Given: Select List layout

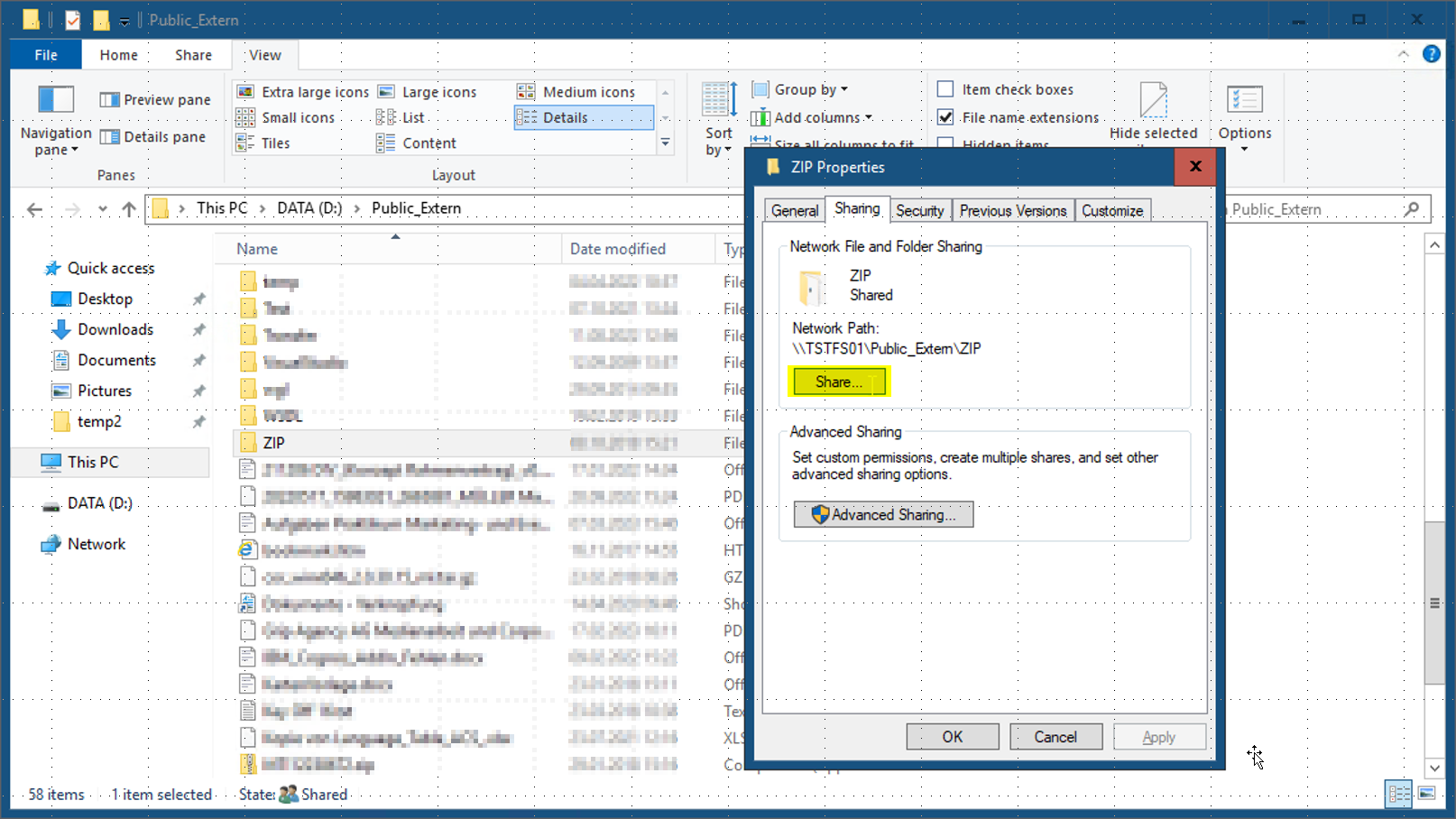Looking at the screenshot, I should point(401,117).
